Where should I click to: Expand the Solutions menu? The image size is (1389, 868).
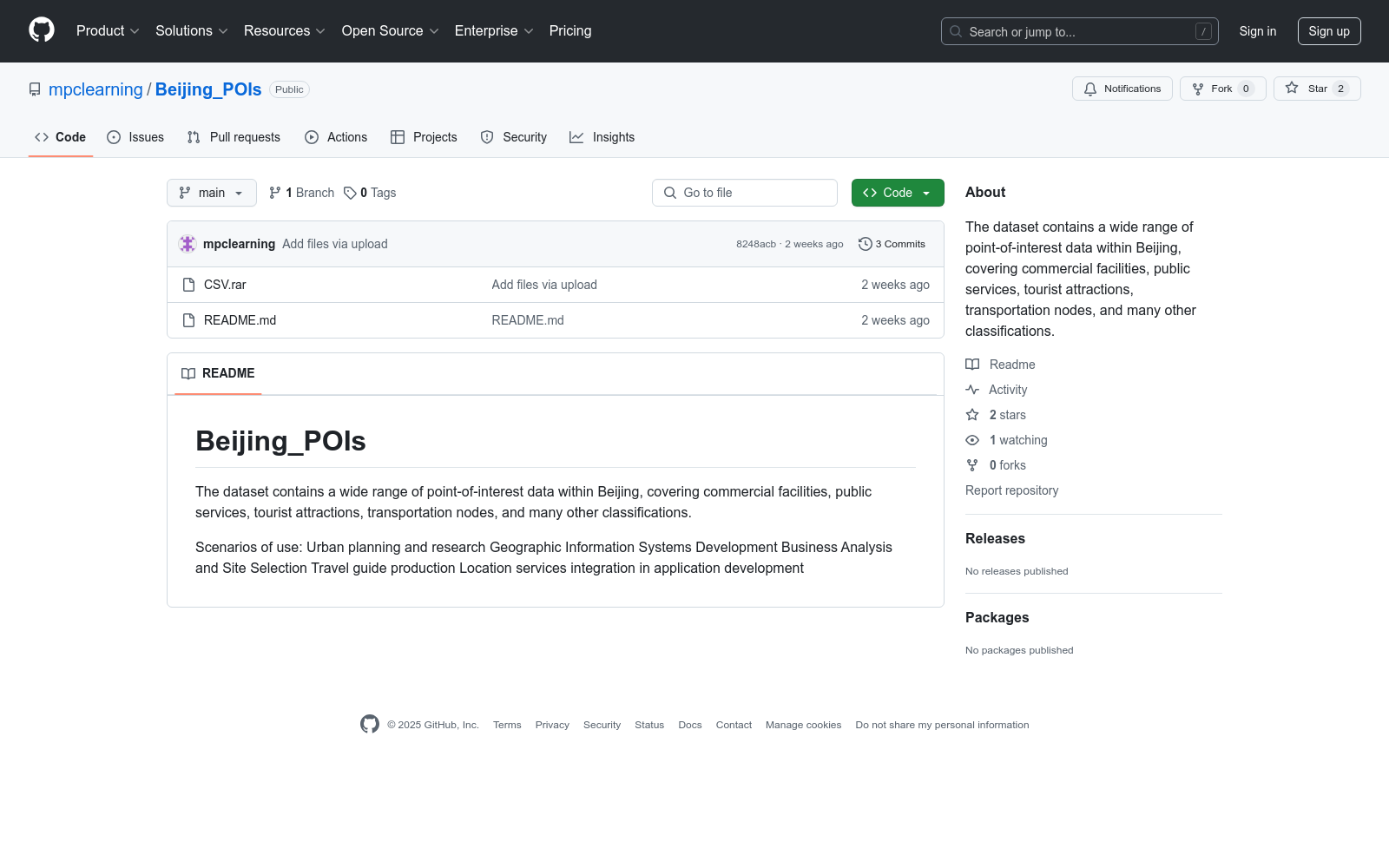point(192,31)
